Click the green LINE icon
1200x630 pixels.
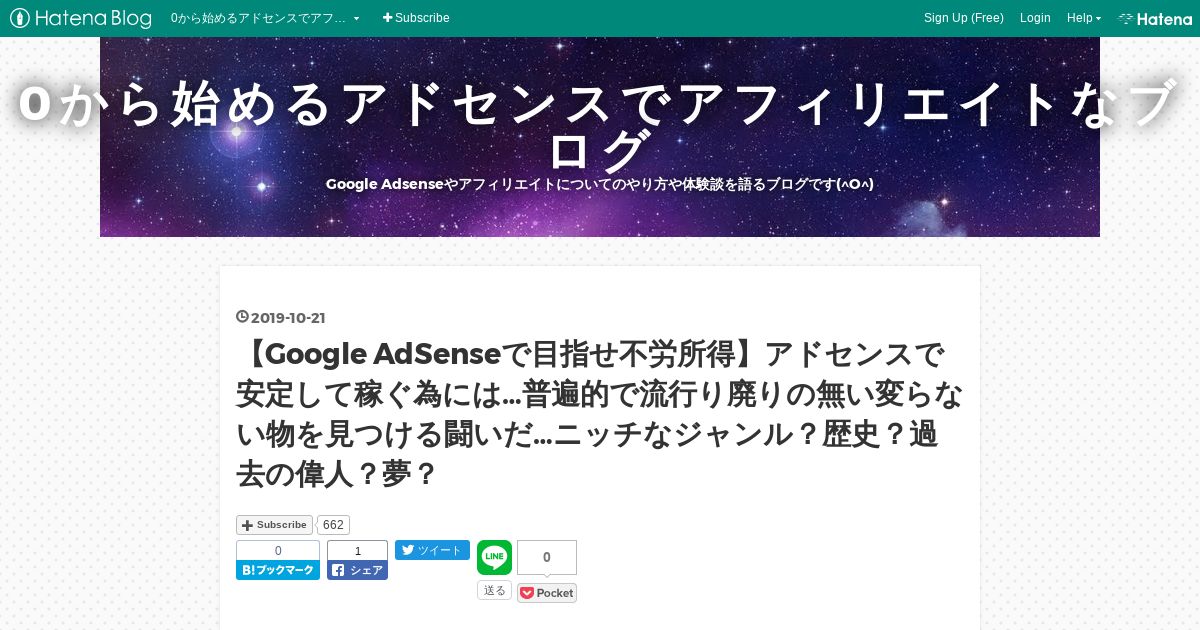tap(494, 558)
